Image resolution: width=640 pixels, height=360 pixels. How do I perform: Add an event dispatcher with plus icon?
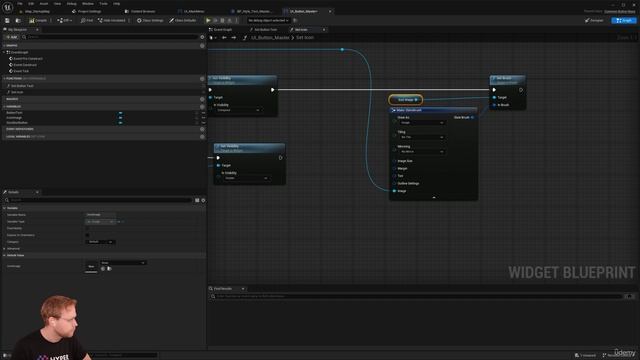(x=202, y=129)
